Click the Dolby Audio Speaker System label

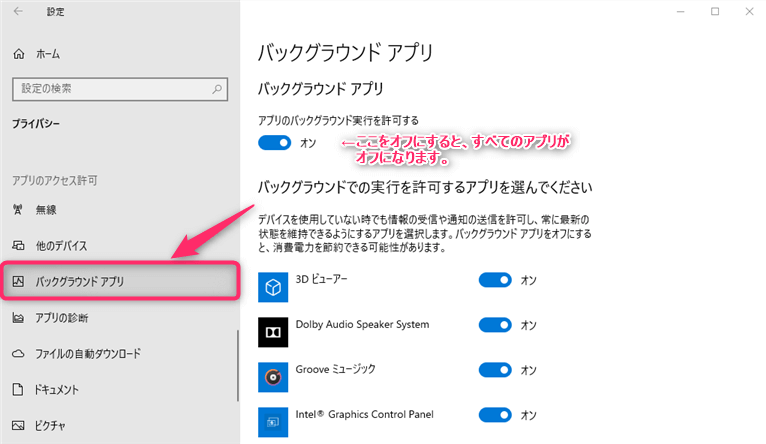coord(362,324)
